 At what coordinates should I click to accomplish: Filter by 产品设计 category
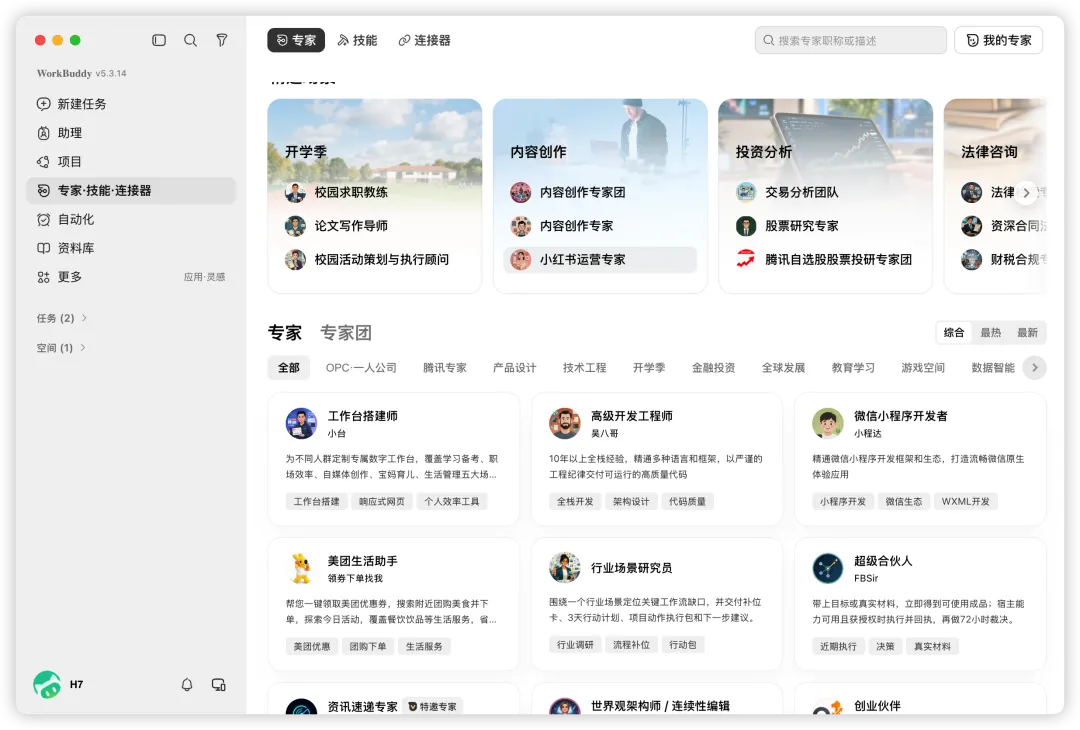(515, 368)
